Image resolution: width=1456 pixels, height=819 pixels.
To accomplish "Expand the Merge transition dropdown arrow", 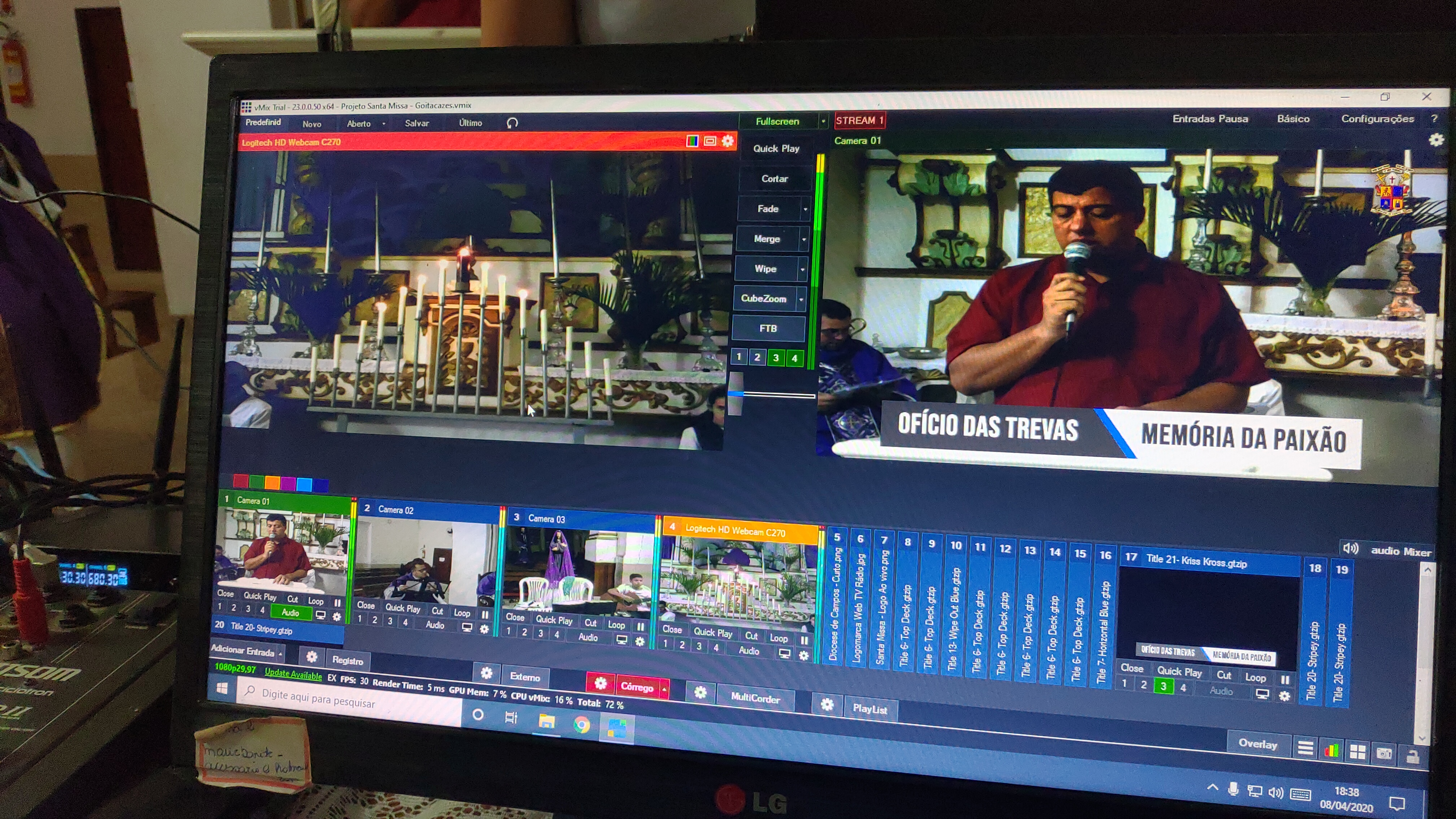I will [804, 239].
